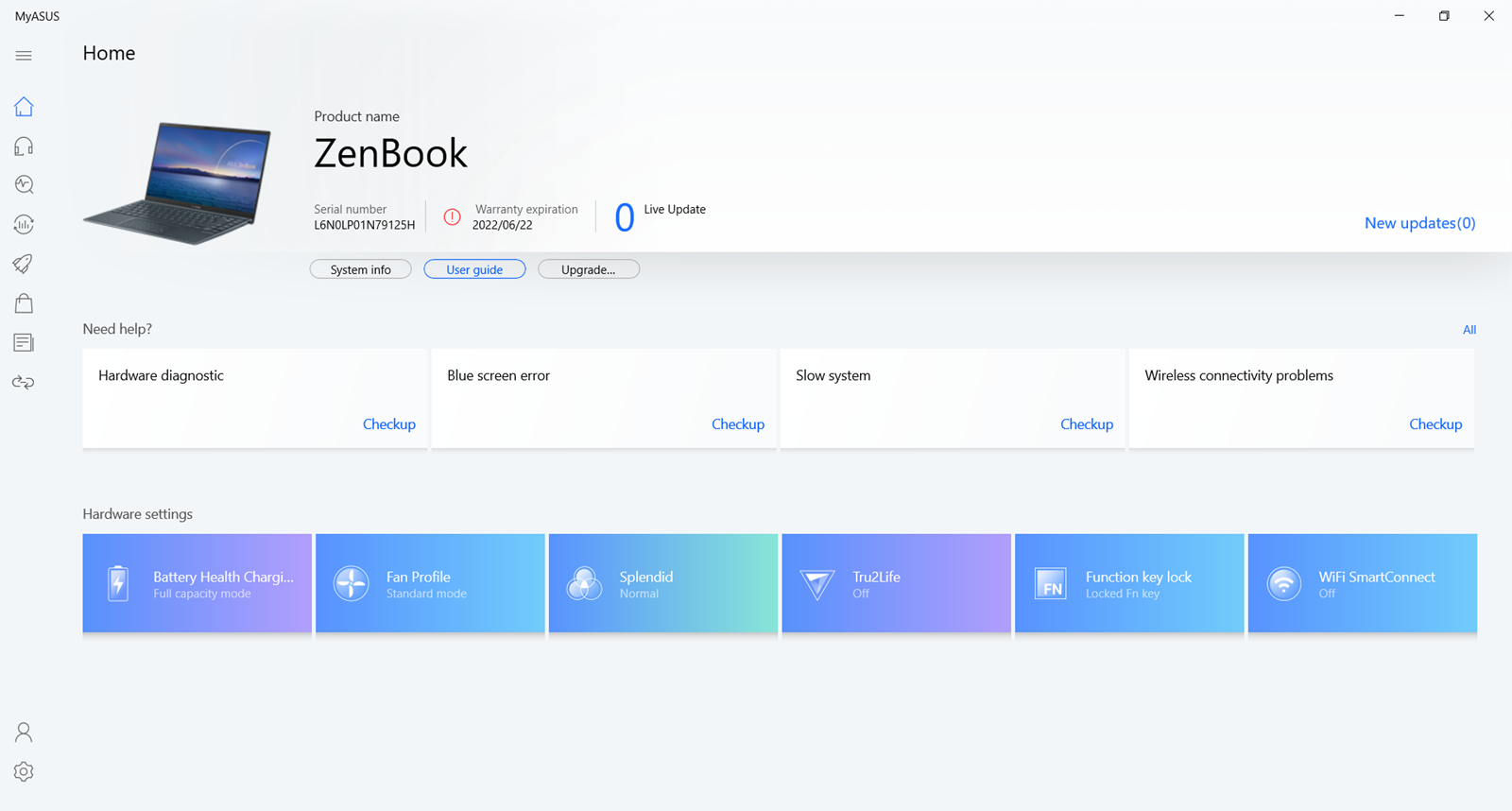Open Link to MyASUS chain icon
The width and height of the screenshot is (1512, 811).
pos(24,382)
